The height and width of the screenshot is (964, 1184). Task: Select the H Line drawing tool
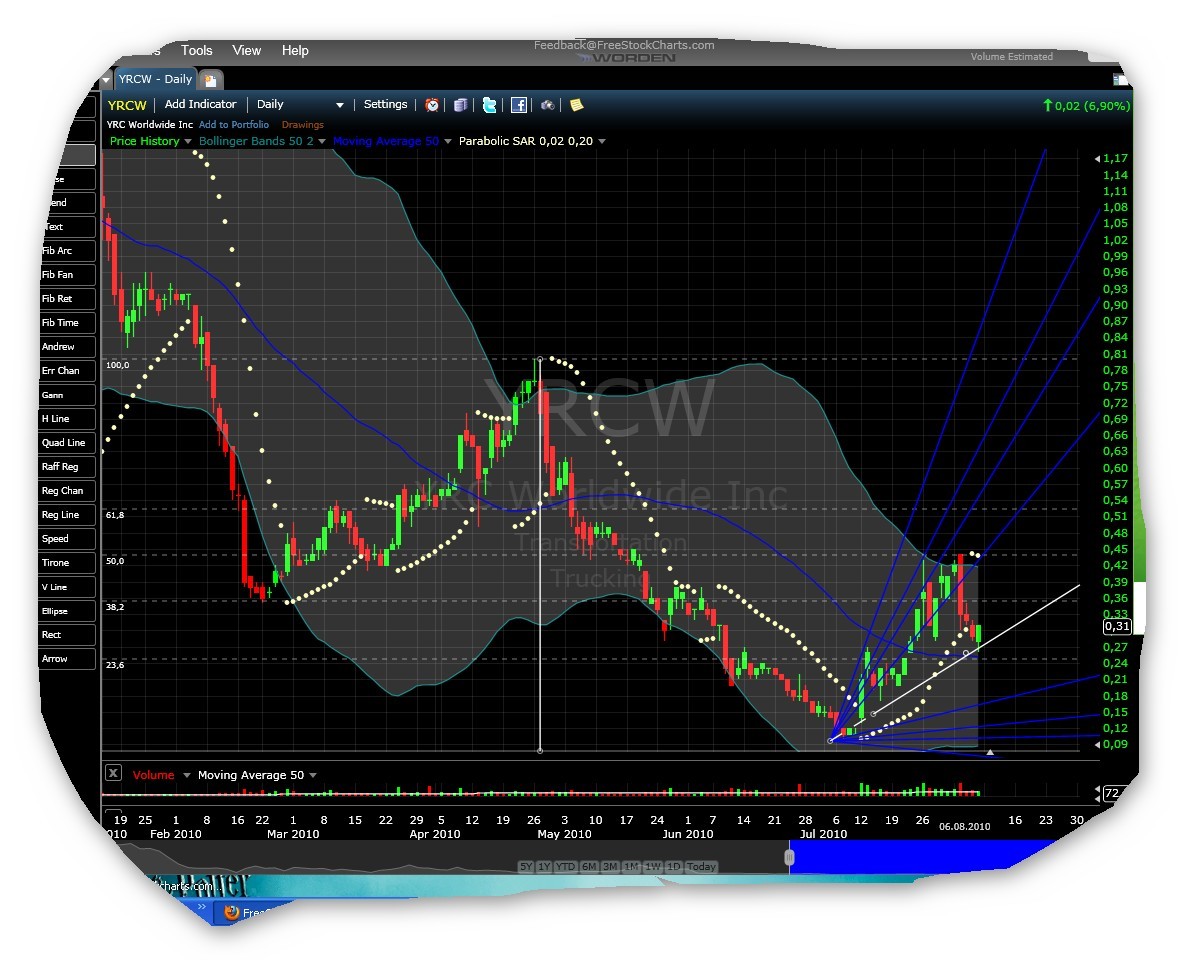click(x=68, y=418)
